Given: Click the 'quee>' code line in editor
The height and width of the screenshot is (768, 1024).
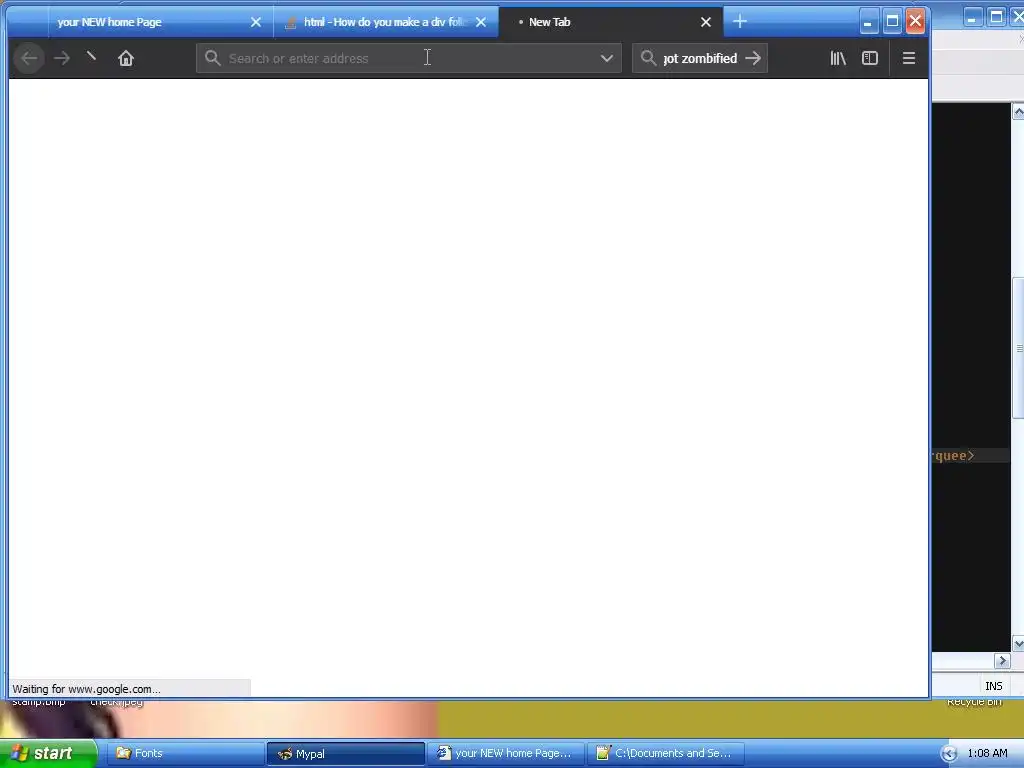Looking at the screenshot, I should [x=954, y=456].
